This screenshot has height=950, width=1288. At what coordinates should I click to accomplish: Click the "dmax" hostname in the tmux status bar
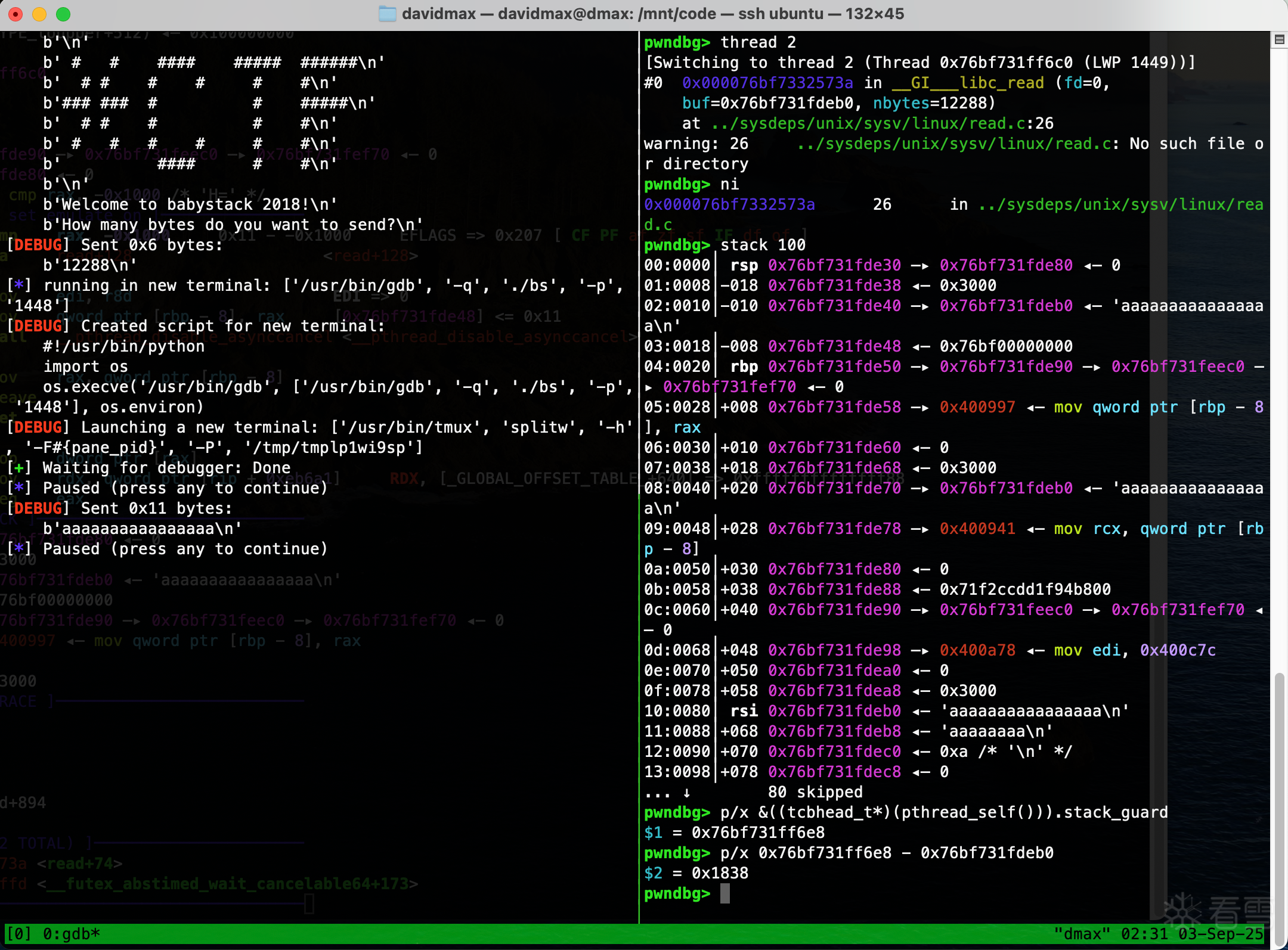click(1082, 933)
